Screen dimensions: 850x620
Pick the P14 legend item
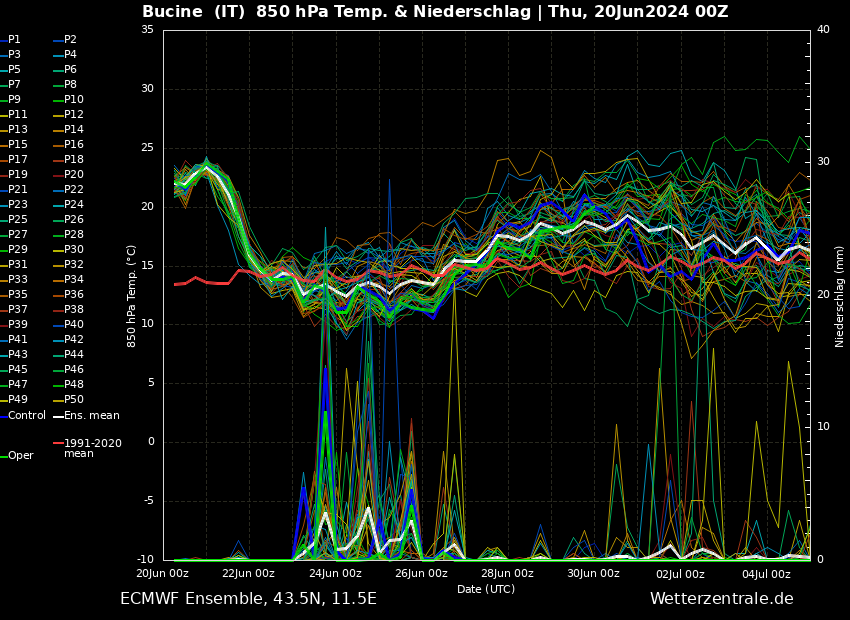click(x=68, y=130)
